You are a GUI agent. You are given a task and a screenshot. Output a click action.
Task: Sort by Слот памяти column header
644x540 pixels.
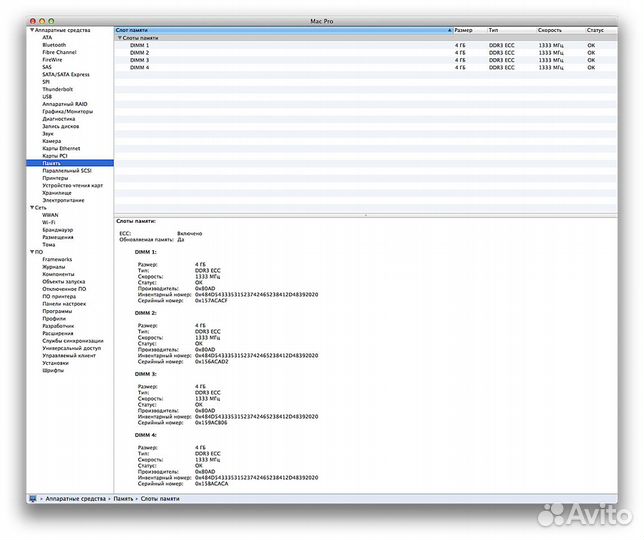[283, 30]
